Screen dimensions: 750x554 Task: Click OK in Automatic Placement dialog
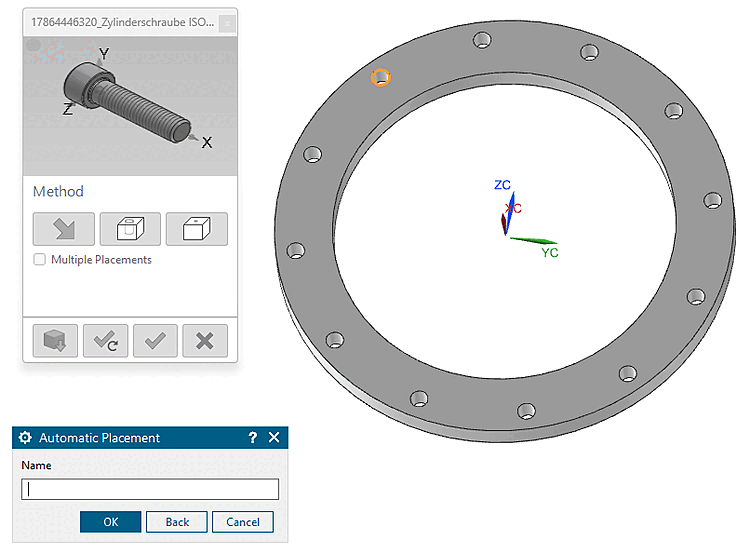click(x=110, y=521)
